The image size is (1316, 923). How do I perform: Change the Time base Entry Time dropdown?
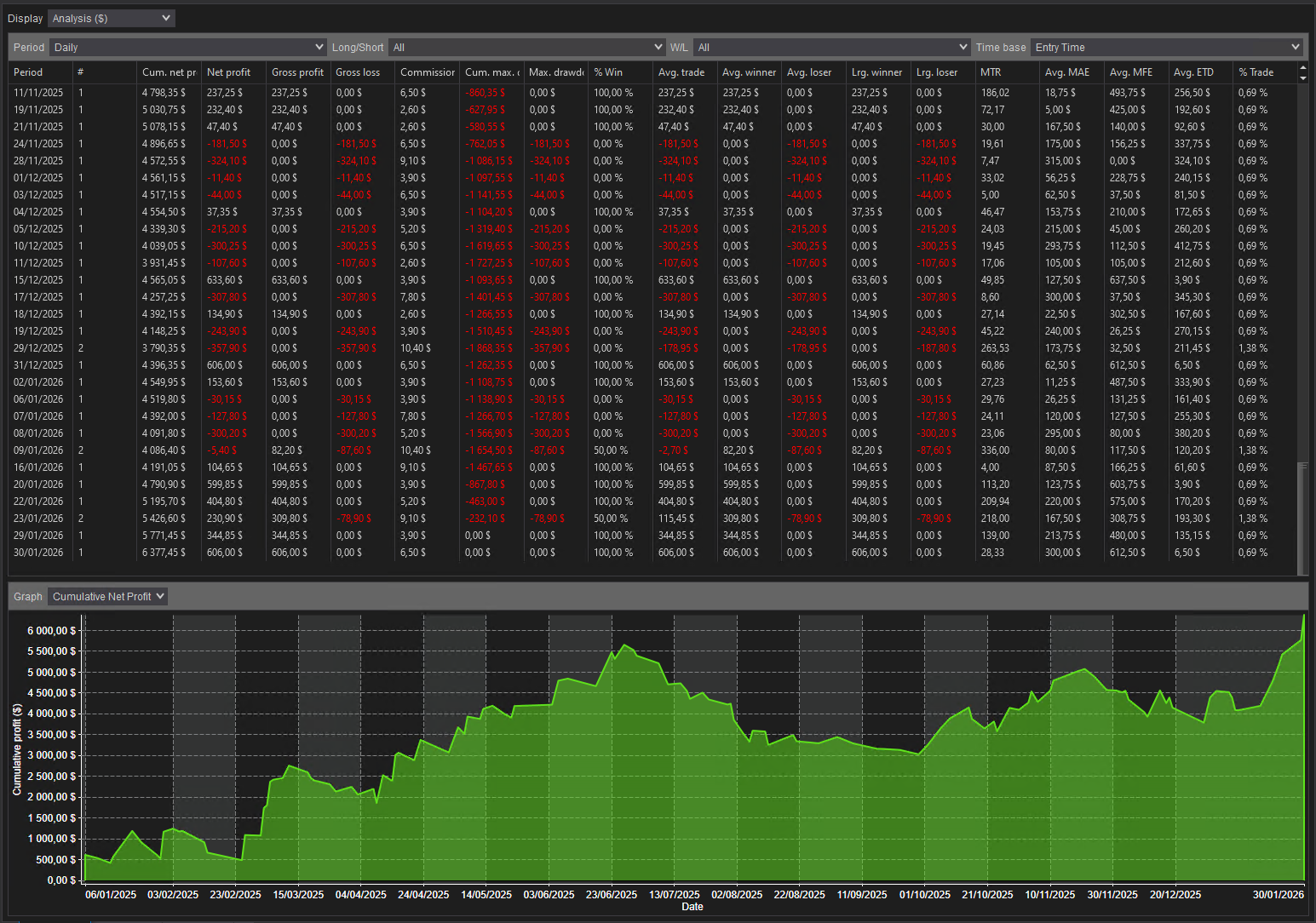pyautogui.click(x=1167, y=47)
